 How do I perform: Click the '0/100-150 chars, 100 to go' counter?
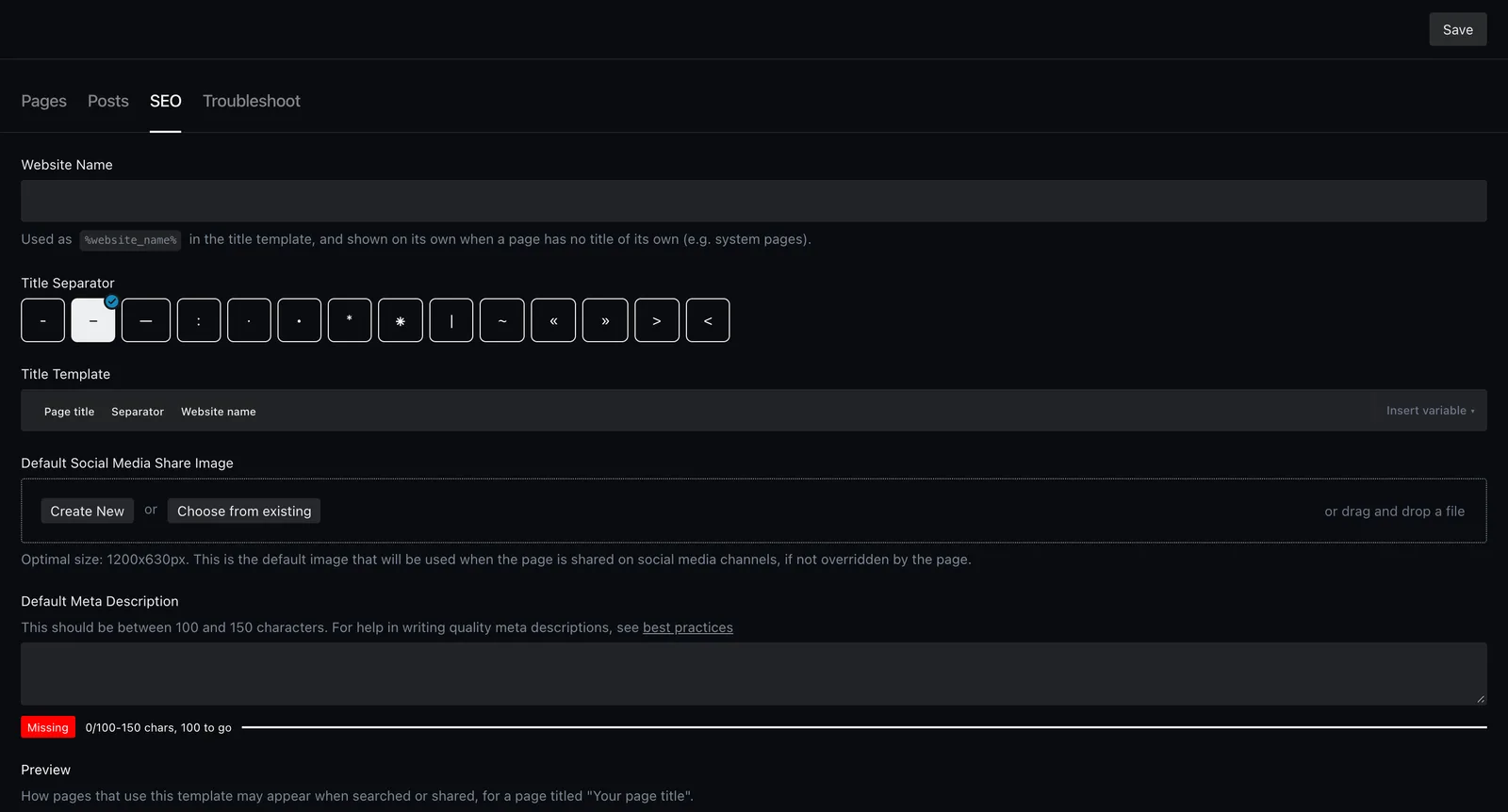(158, 727)
